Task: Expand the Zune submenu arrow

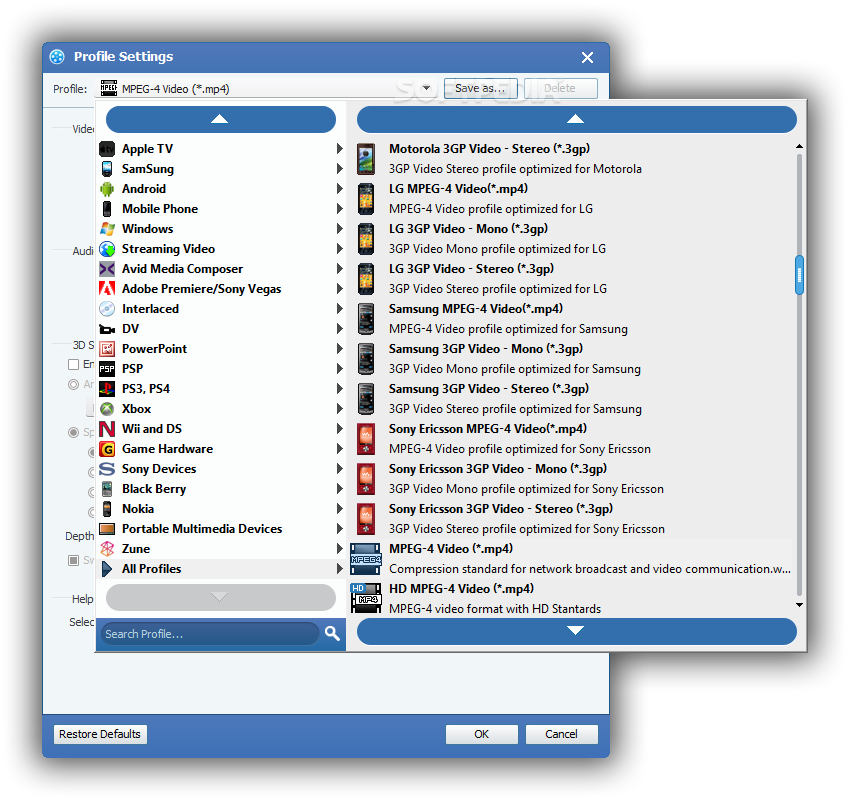Action: 339,549
